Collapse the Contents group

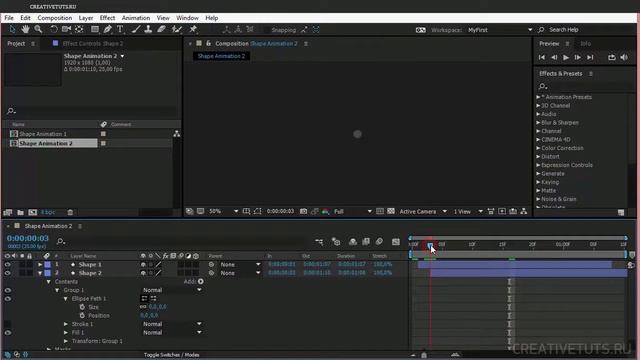click(49, 282)
